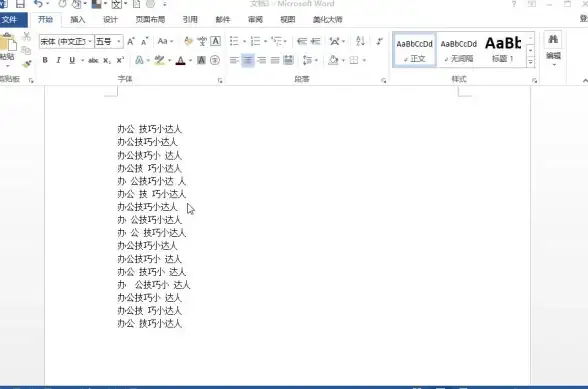Show paragraph marks with the pilcrow icon
Screen dimensions: 588x389
pos(379,41)
